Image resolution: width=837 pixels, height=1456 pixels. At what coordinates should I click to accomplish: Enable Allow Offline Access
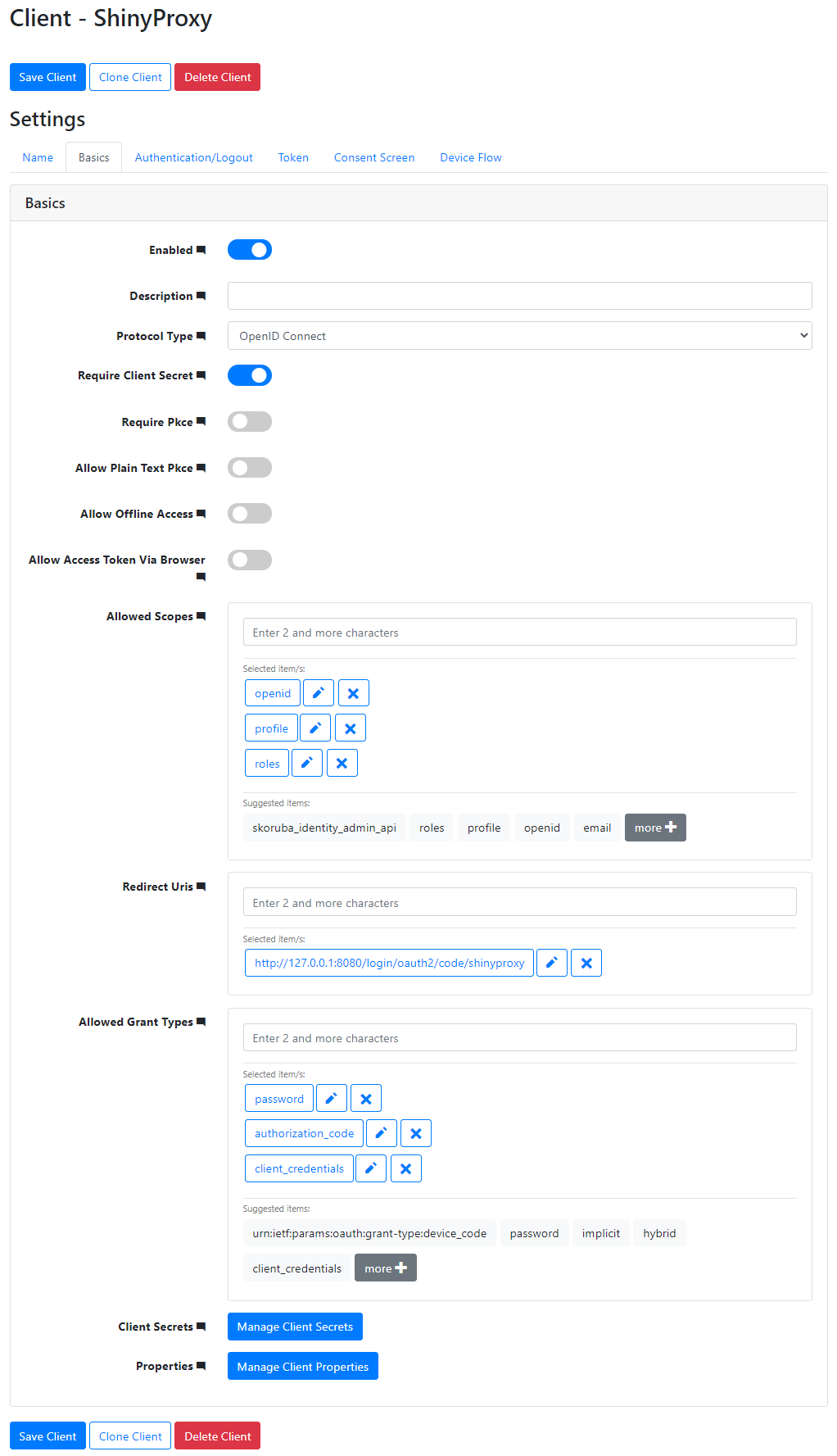250,513
